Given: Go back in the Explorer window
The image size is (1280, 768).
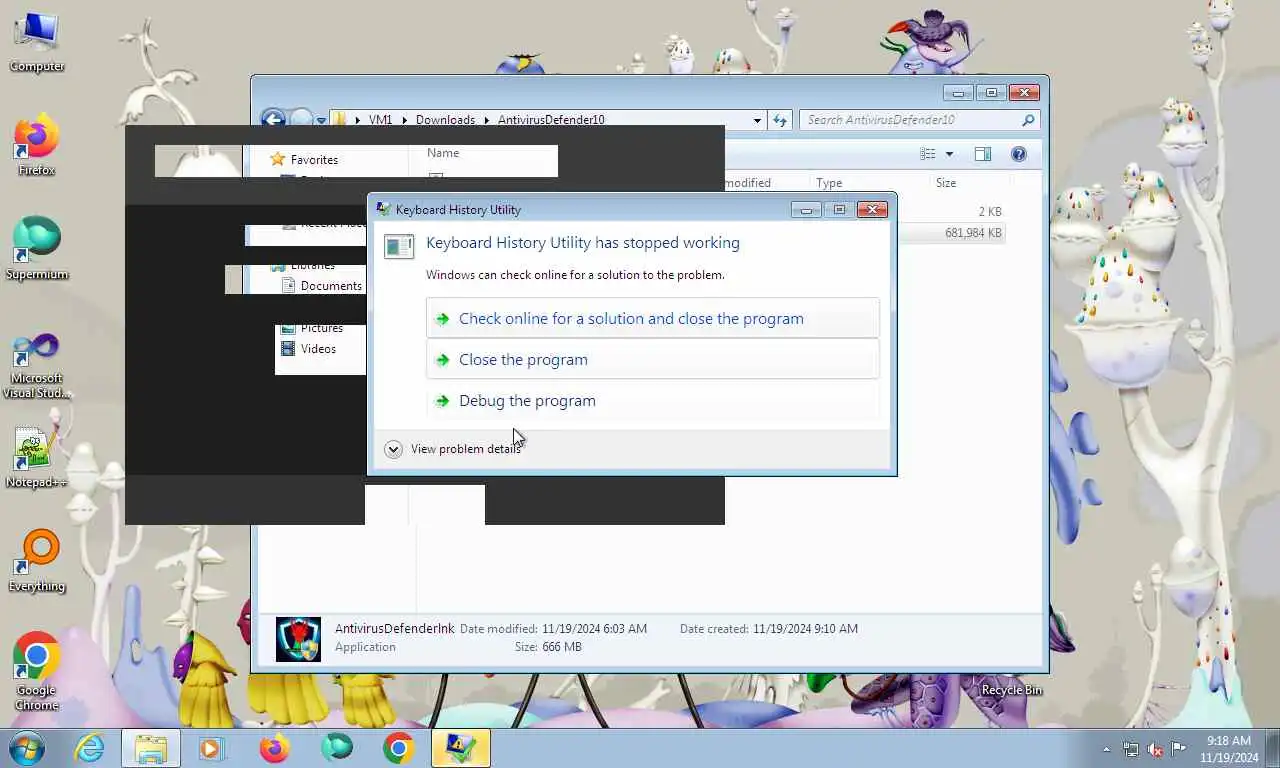Looking at the screenshot, I should coord(272,119).
